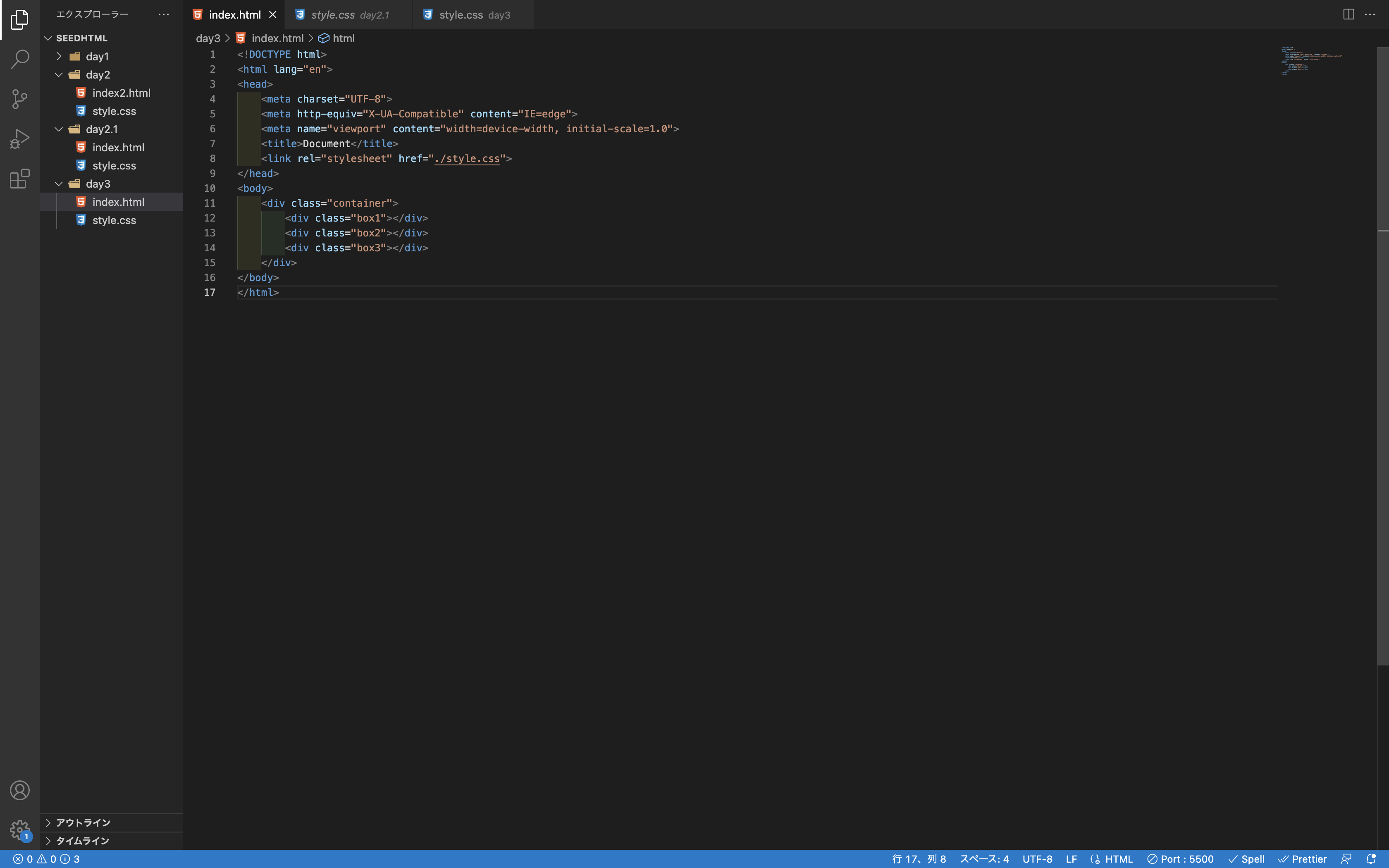The height and width of the screenshot is (868, 1389).
Task: Click the split editor right icon
Action: (x=1348, y=14)
